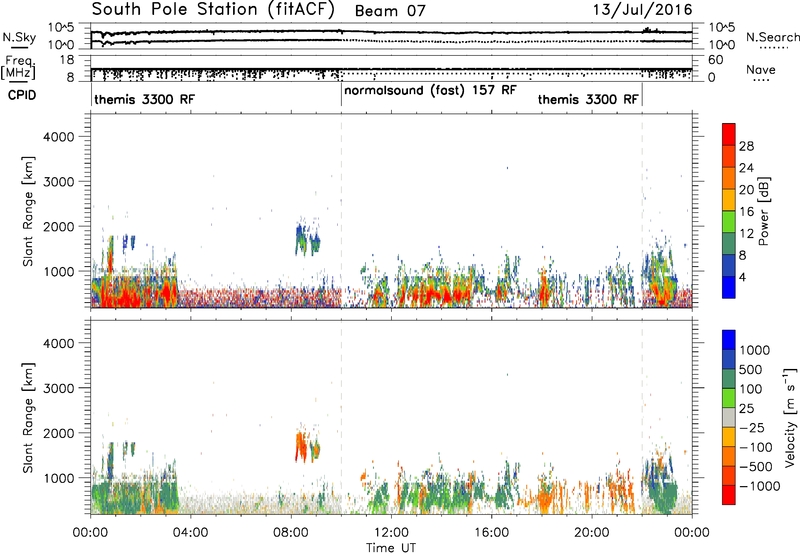Click the first 'themis 3300 RF' label
This screenshot has width=800, height=554.
coord(144,99)
